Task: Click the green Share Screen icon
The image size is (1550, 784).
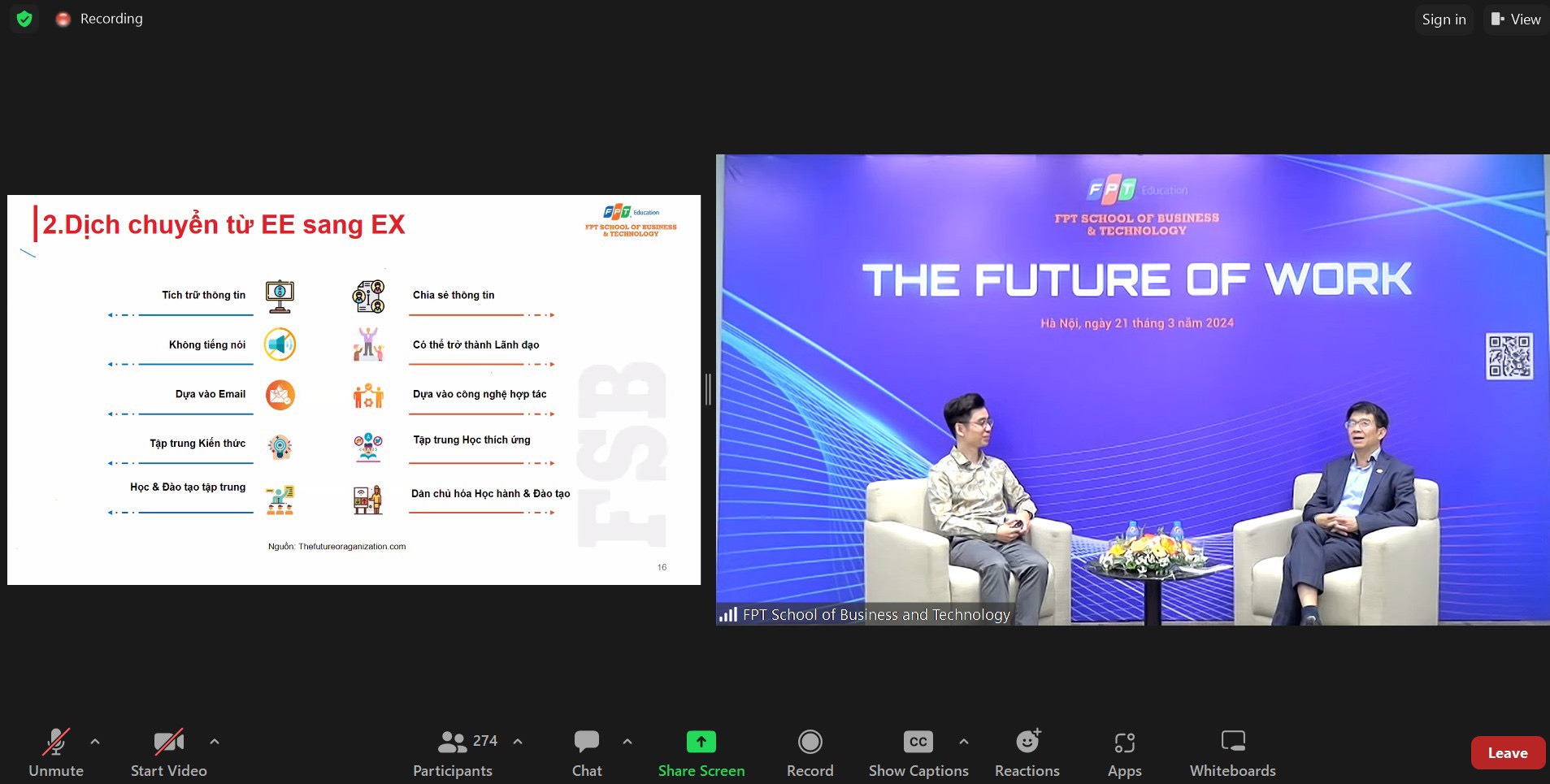Action: [701, 742]
